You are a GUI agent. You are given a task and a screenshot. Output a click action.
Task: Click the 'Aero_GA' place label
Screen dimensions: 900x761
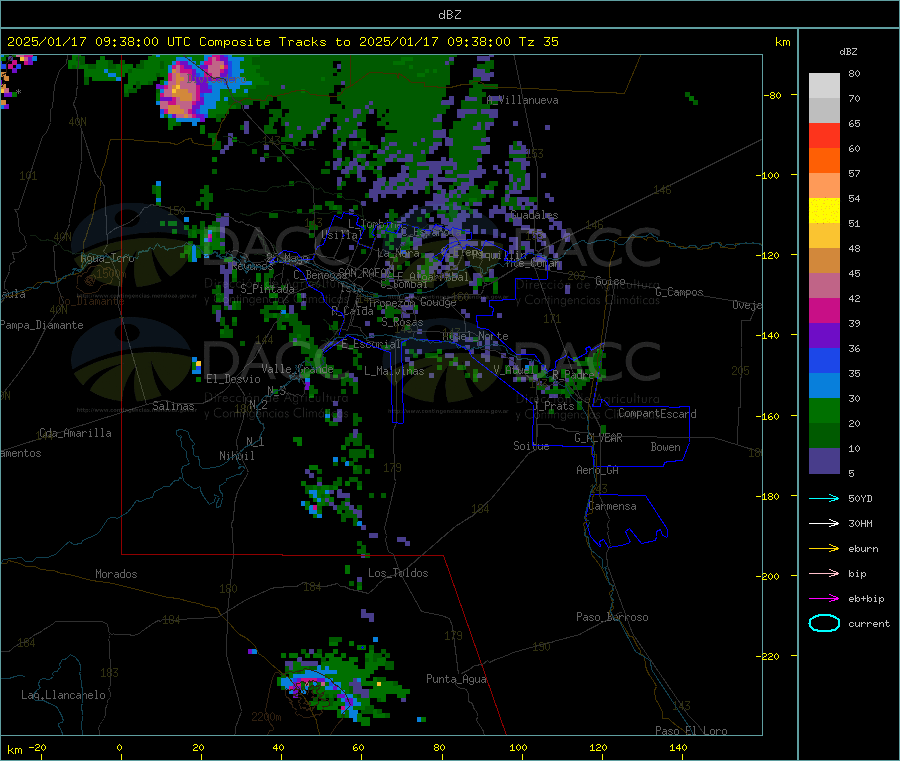point(597,470)
